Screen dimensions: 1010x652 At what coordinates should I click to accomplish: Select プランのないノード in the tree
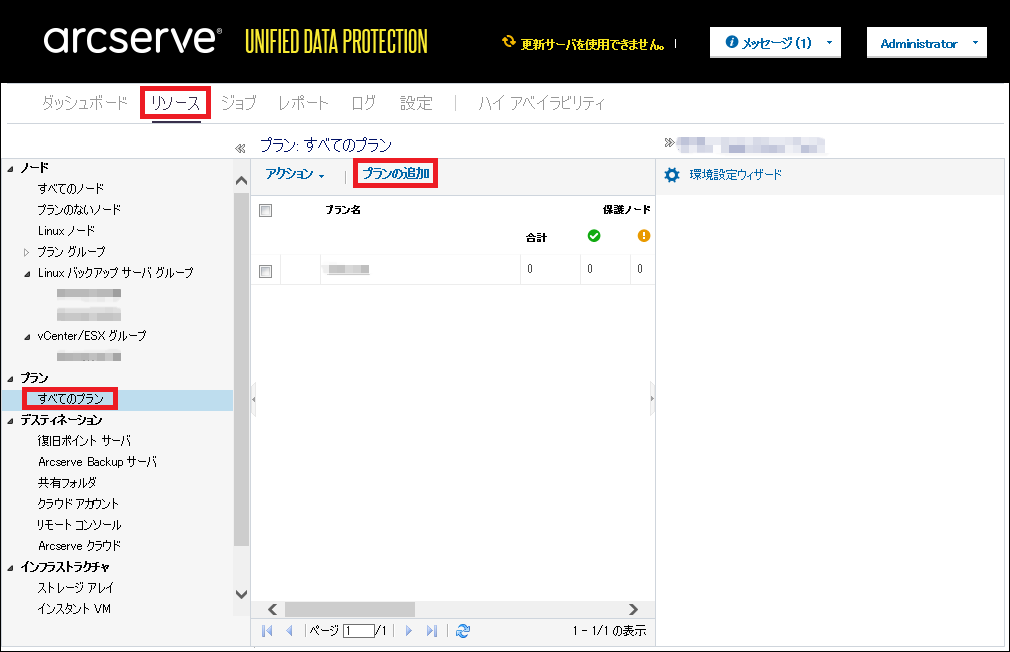(79, 209)
